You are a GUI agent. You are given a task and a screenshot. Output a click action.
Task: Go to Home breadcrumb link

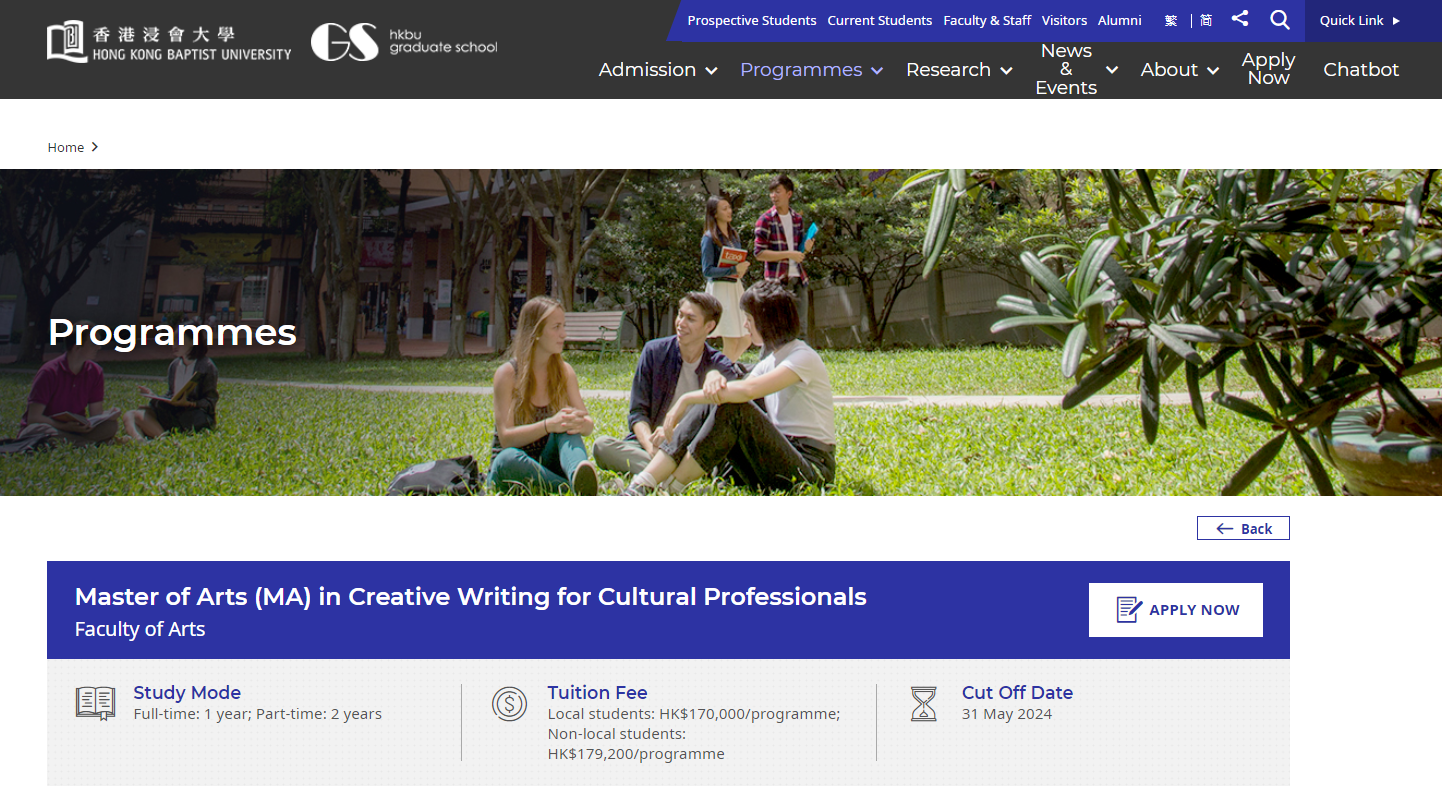click(66, 147)
